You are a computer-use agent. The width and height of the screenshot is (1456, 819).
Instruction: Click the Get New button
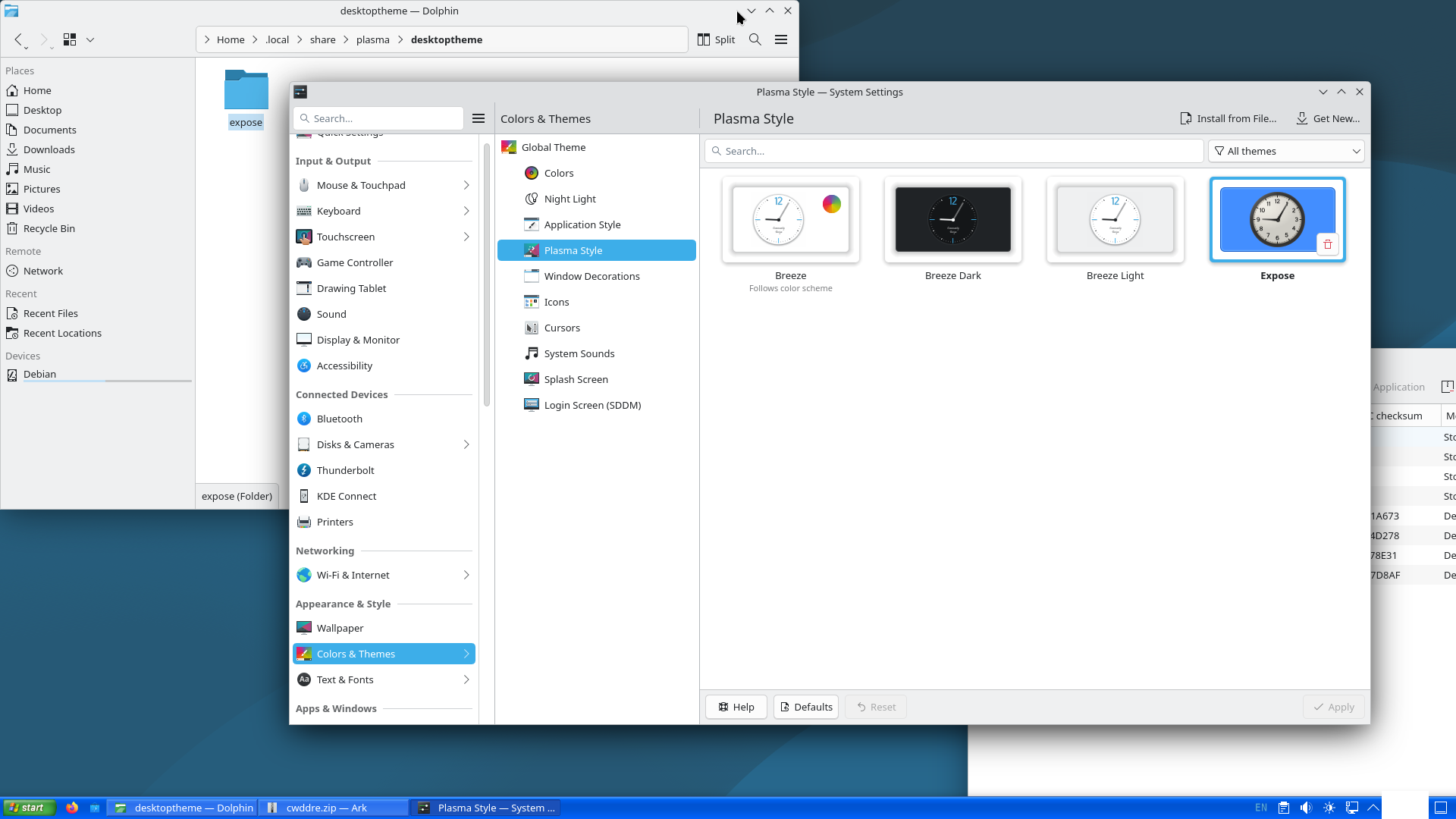[1328, 118]
